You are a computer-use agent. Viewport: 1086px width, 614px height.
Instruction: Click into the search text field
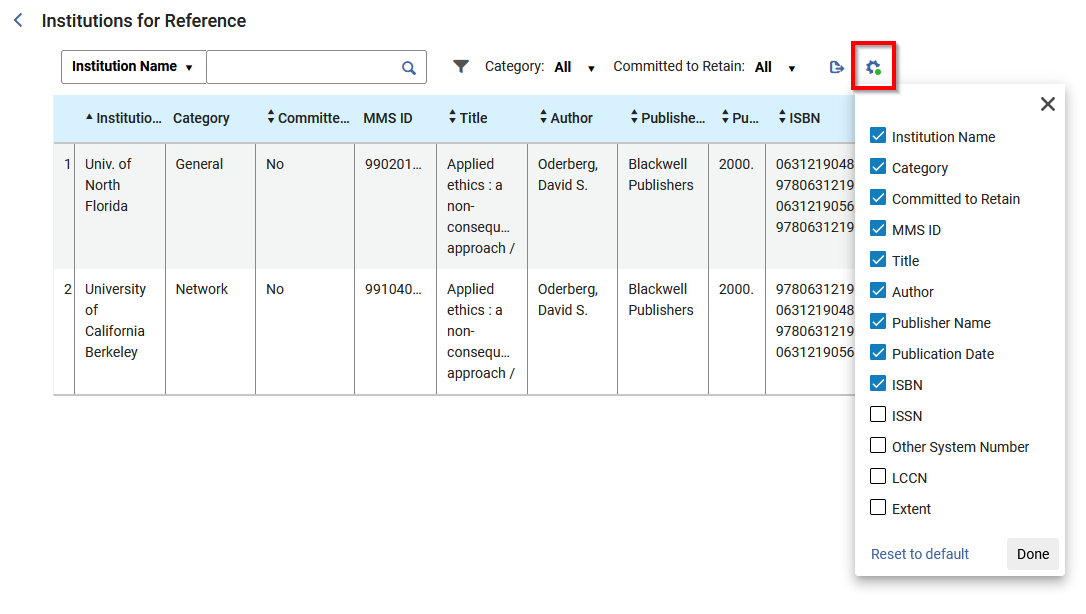click(x=302, y=67)
